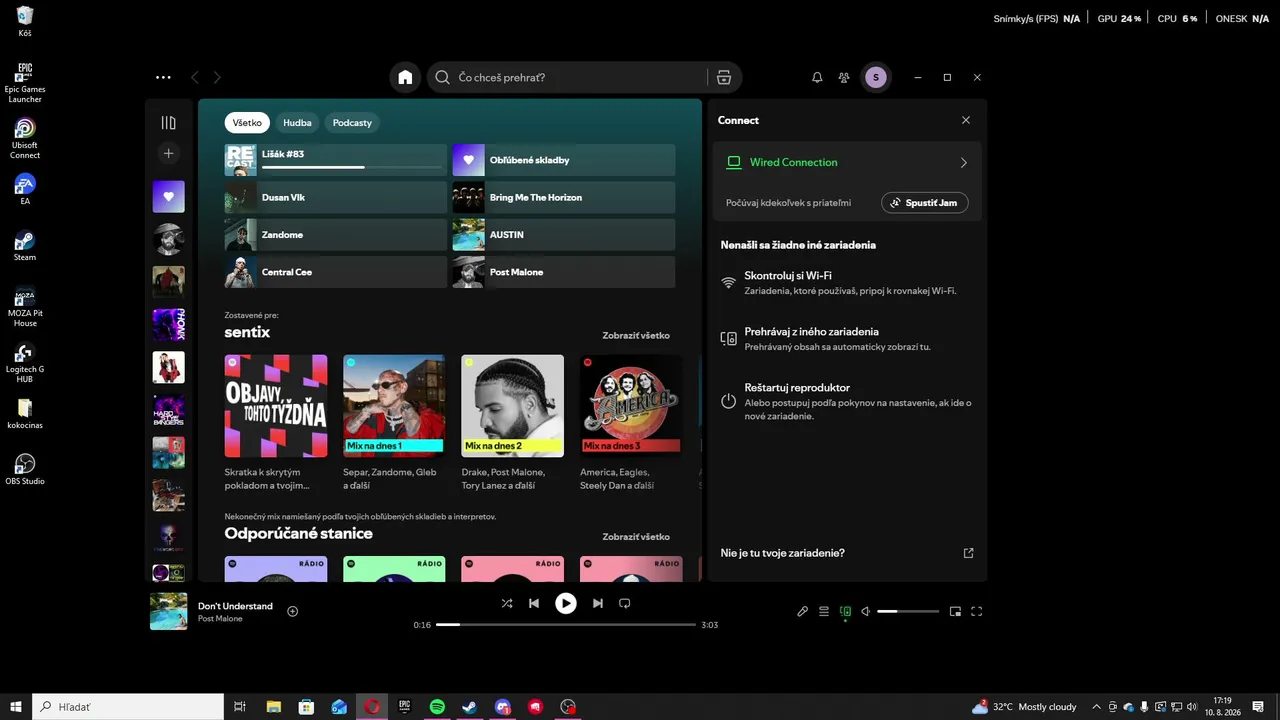Open the 'Post Malone' shortcut tile
Viewport: 1280px width, 720px height.
564,272
